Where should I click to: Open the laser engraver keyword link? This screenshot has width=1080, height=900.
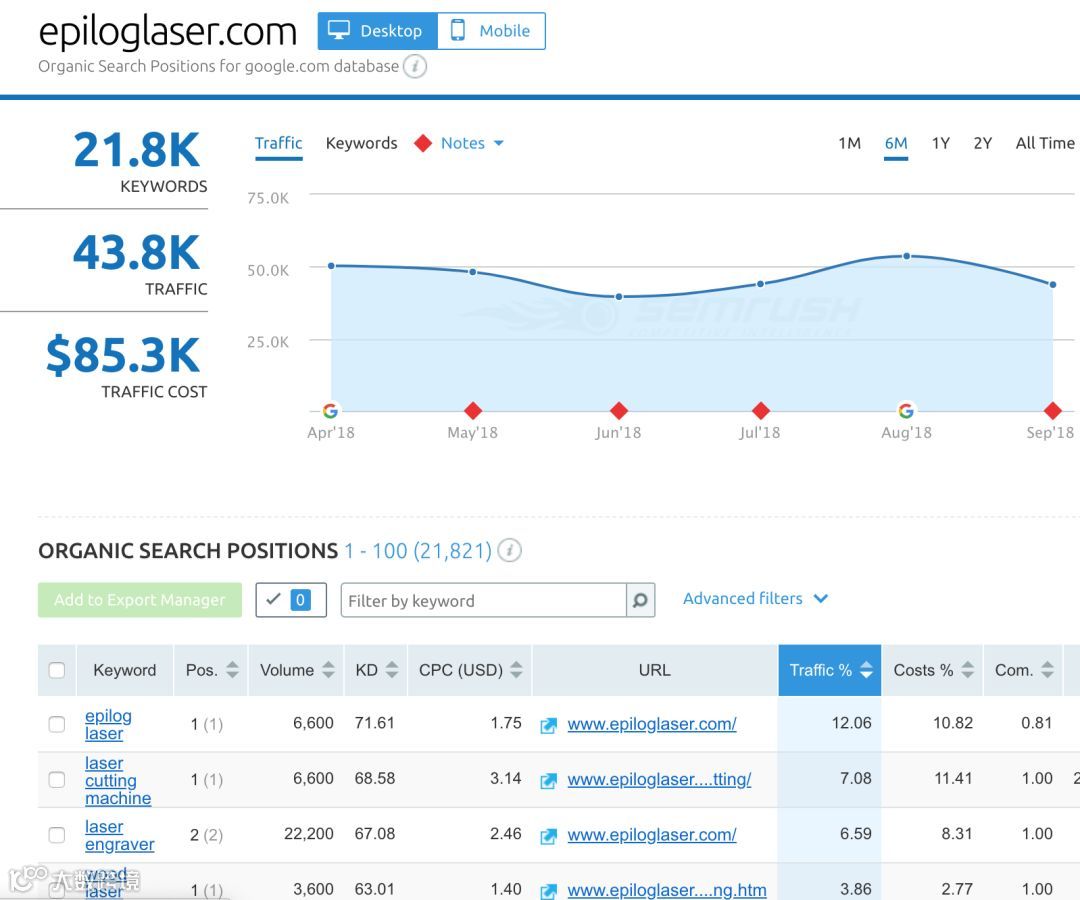pyautogui.click(x=119, y=835)
